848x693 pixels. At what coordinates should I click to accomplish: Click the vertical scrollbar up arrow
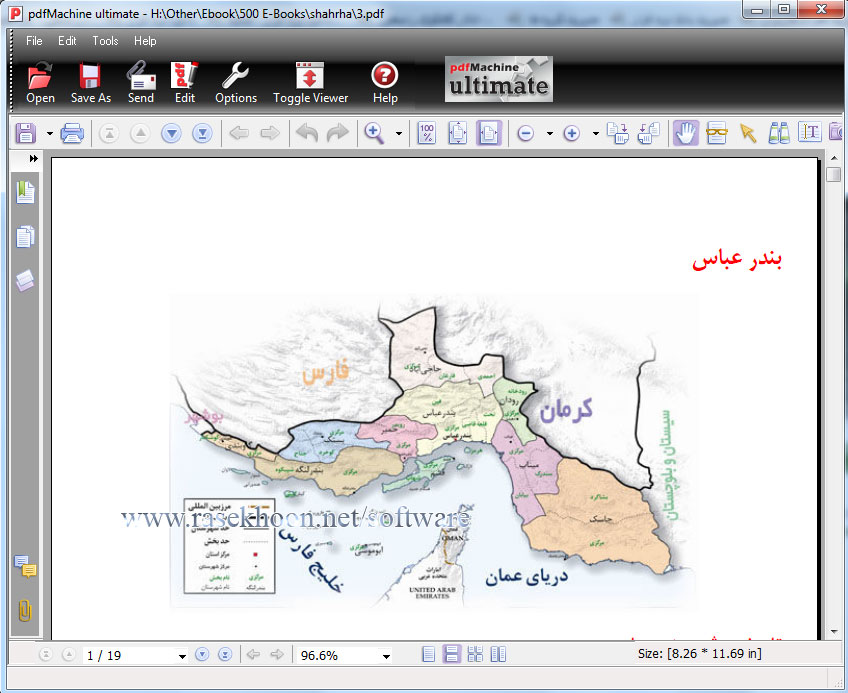point(834,157)
